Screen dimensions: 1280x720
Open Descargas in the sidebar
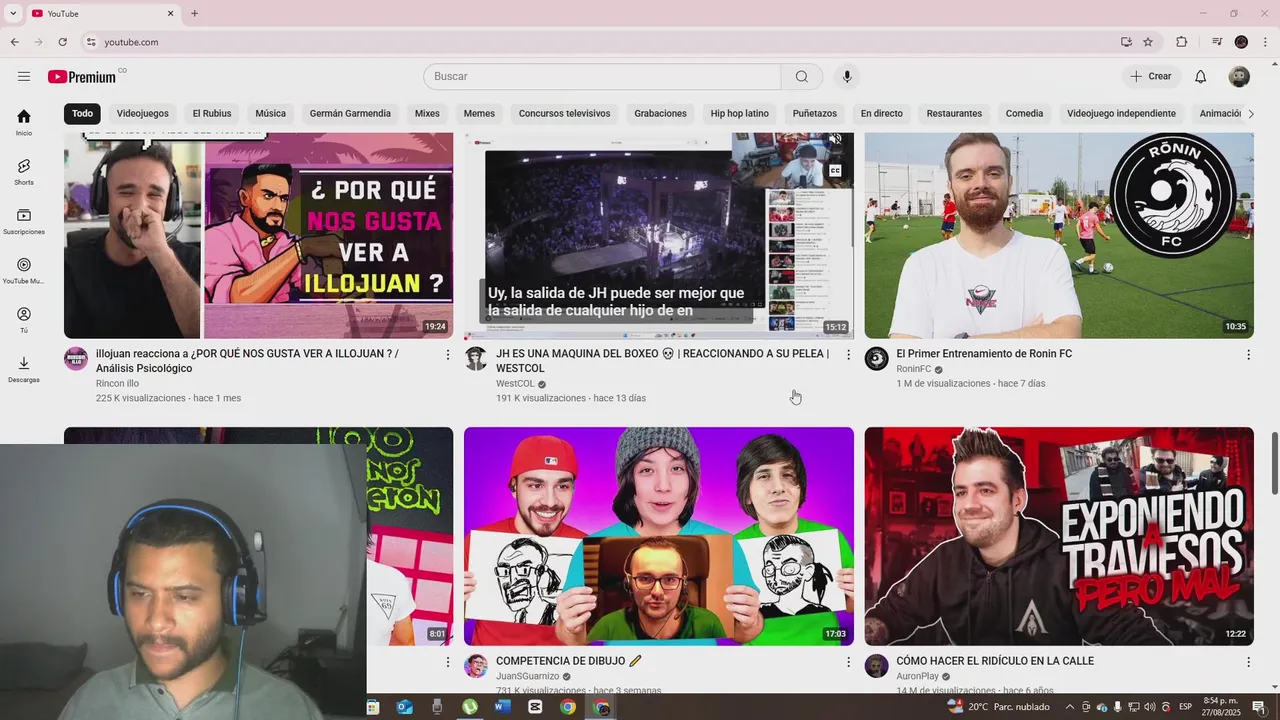tap(24, 369)
